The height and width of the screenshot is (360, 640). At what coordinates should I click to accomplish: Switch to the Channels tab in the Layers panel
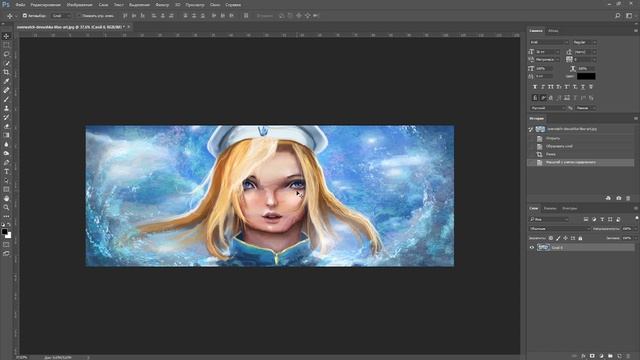[x=550, y=208]
